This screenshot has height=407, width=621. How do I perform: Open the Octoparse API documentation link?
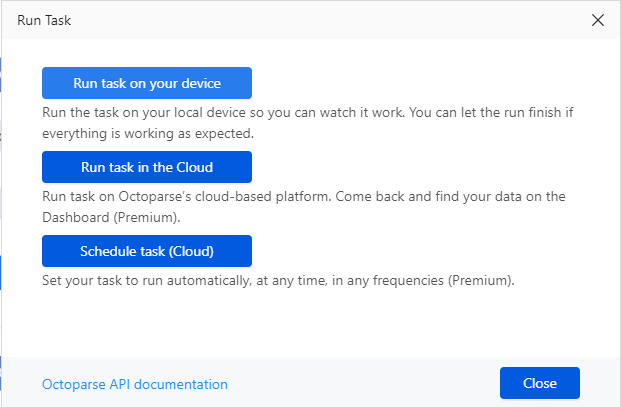(x=135, y=384)
